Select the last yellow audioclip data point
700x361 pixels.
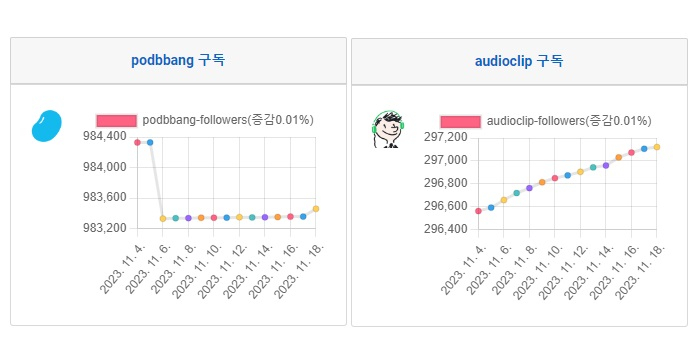click(x=657, y=147)
